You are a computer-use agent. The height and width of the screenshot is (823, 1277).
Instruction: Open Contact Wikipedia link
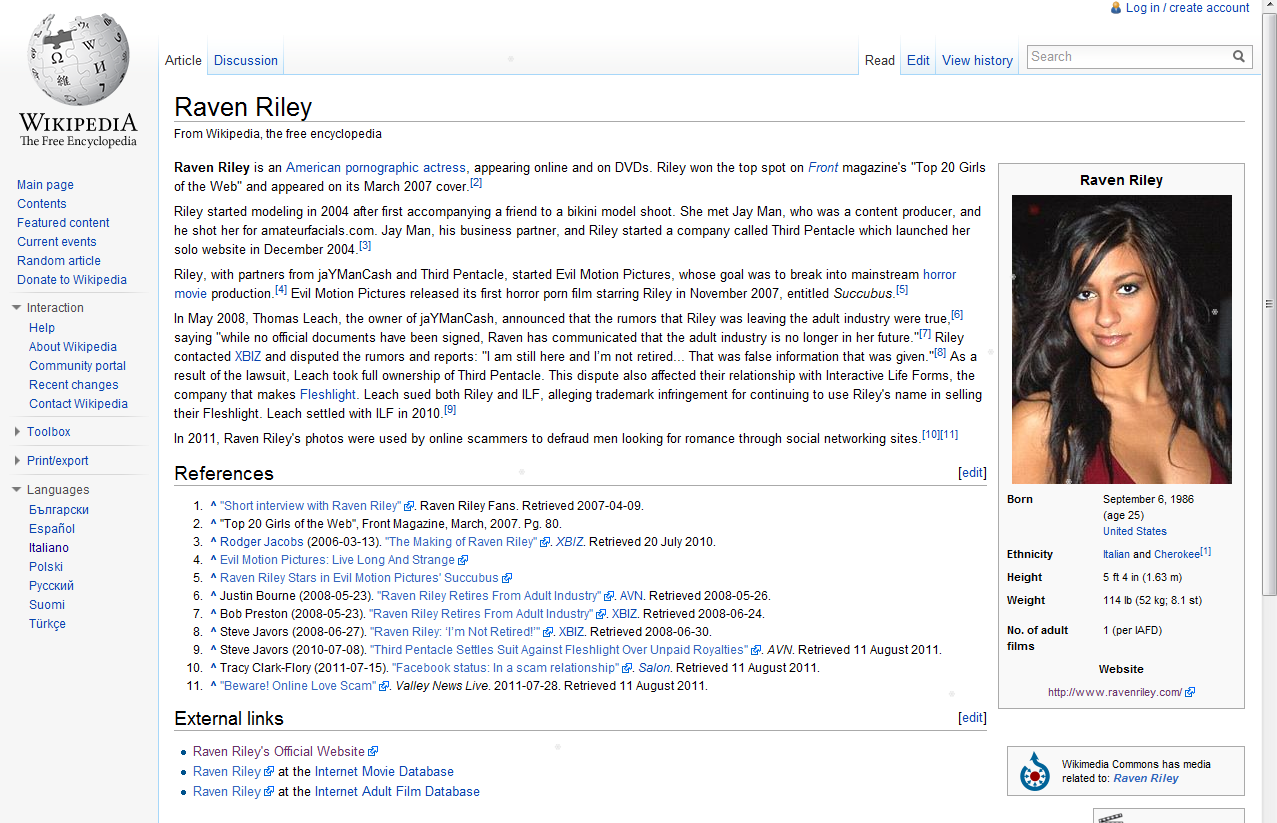click(x=78, y=404)
